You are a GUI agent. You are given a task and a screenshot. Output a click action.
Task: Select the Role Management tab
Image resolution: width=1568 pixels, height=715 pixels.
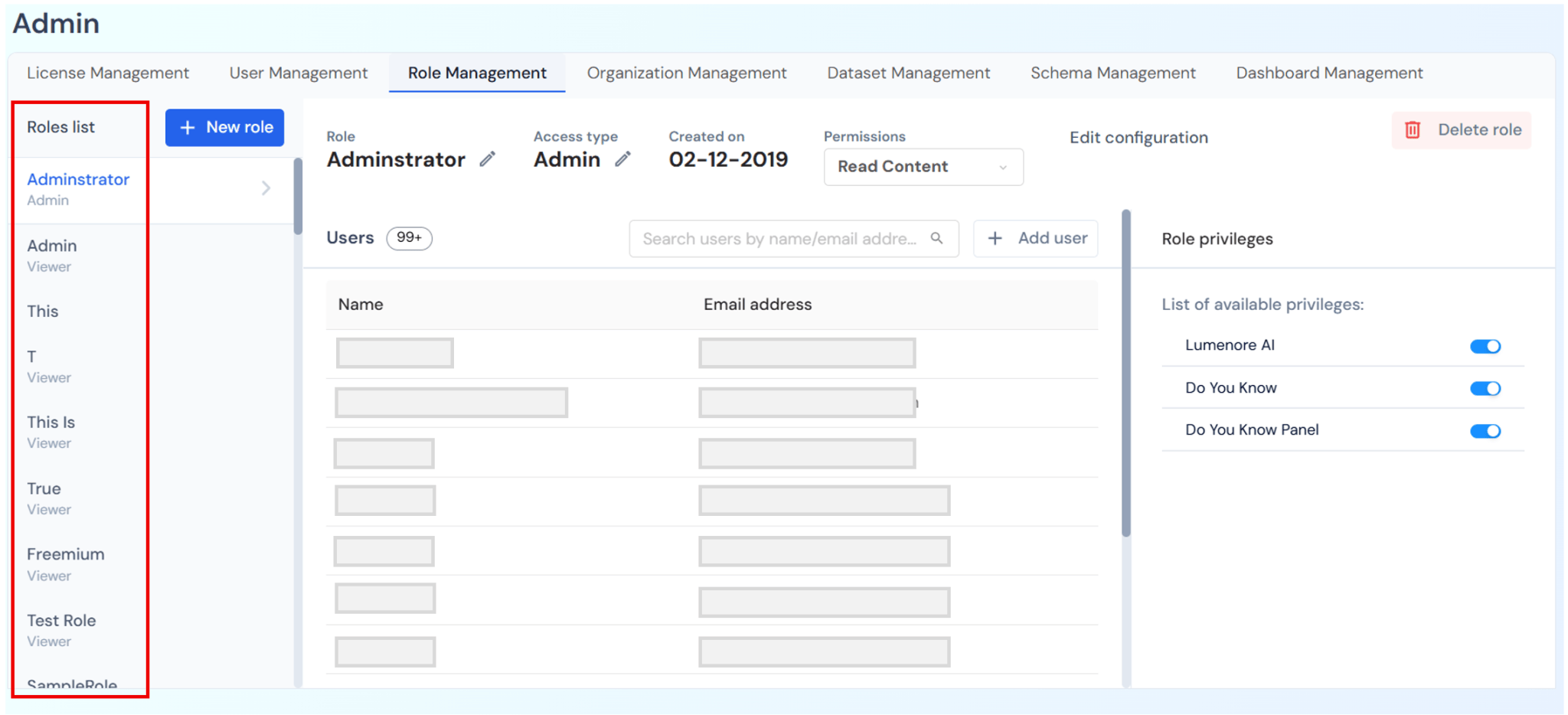coord(477,73)
